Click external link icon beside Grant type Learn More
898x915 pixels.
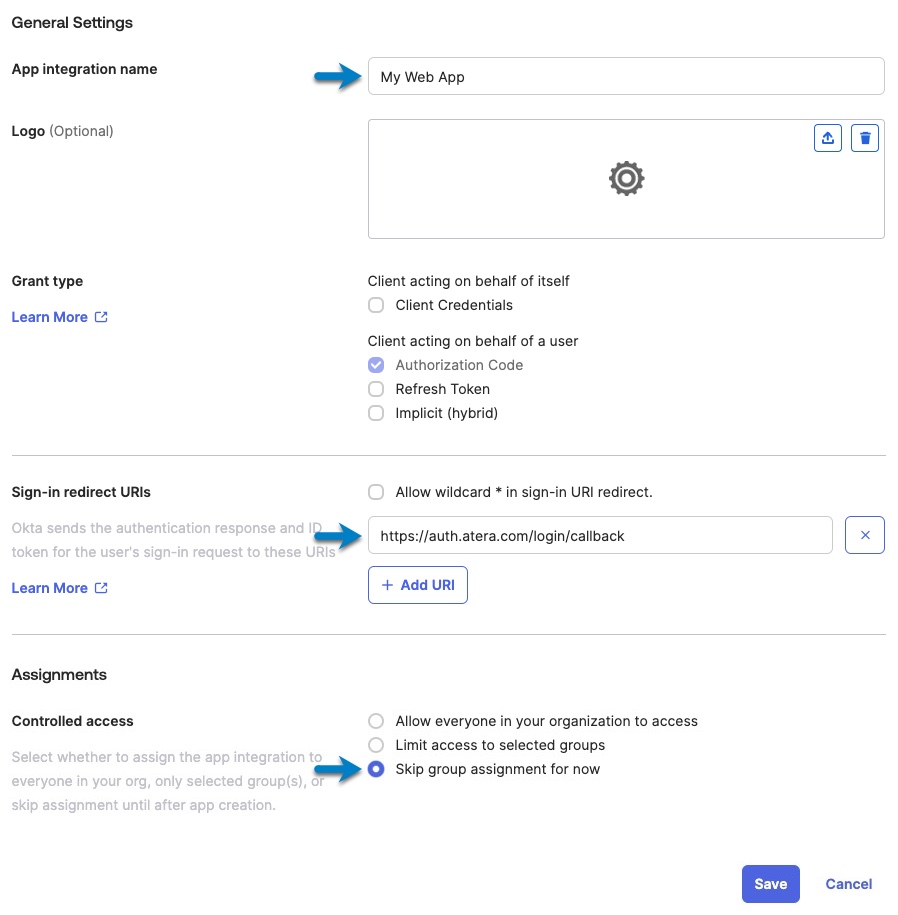[x=101, y=317]
